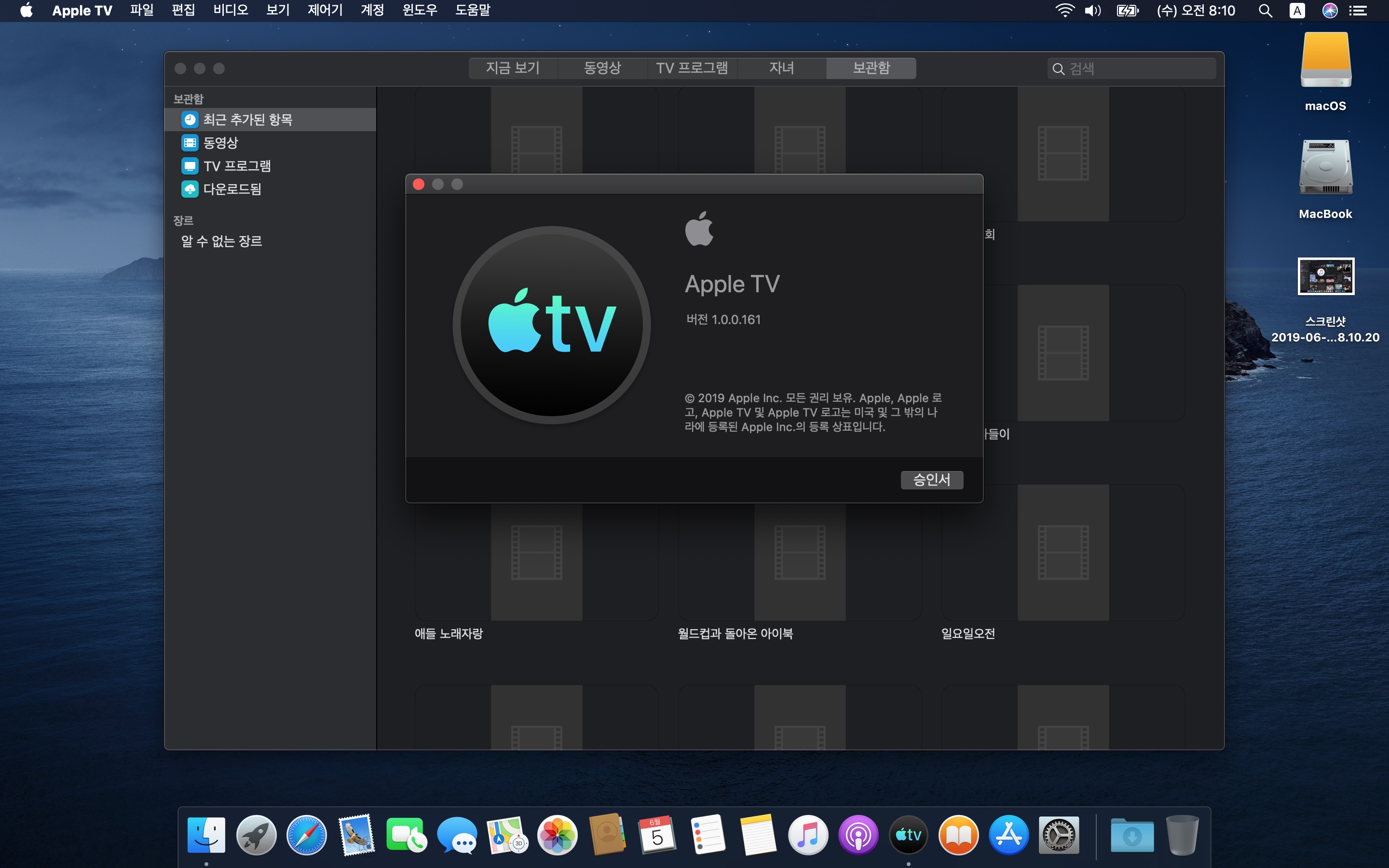
Task: Open Contacts book in the Dock
Action: [607, 835]
